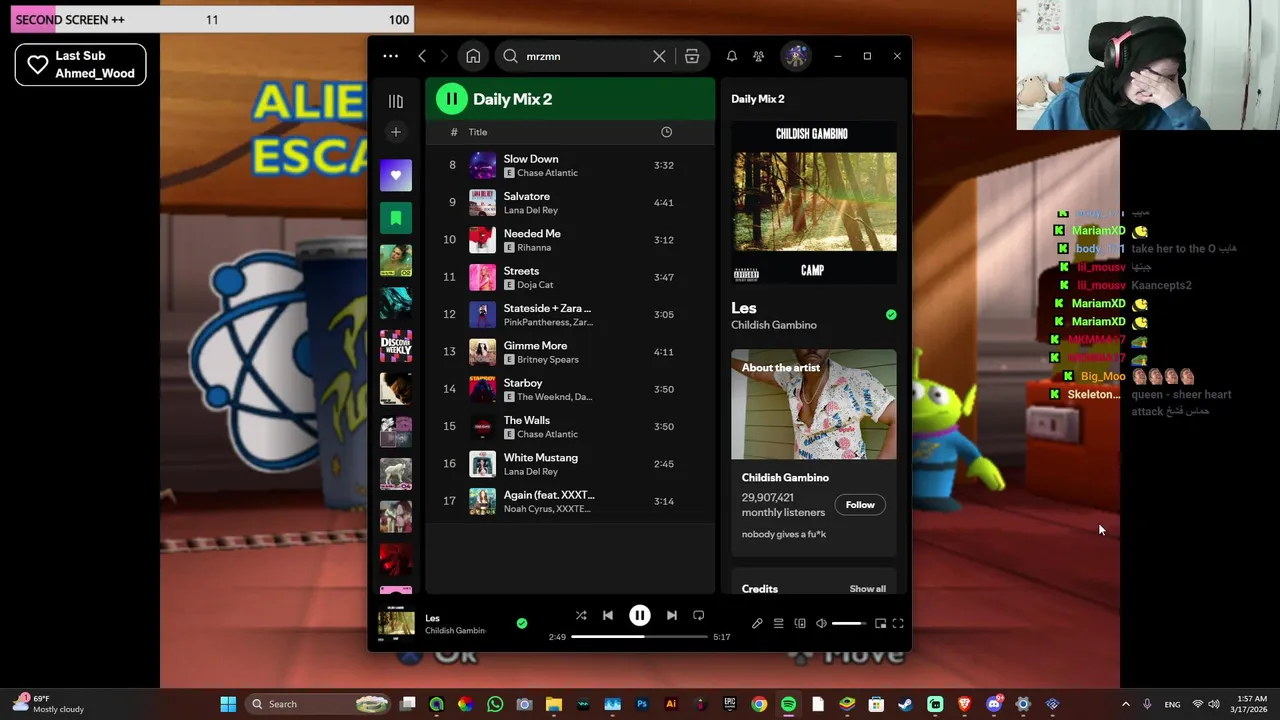Open WhatsApp from the taskbar

pos(495,704)
